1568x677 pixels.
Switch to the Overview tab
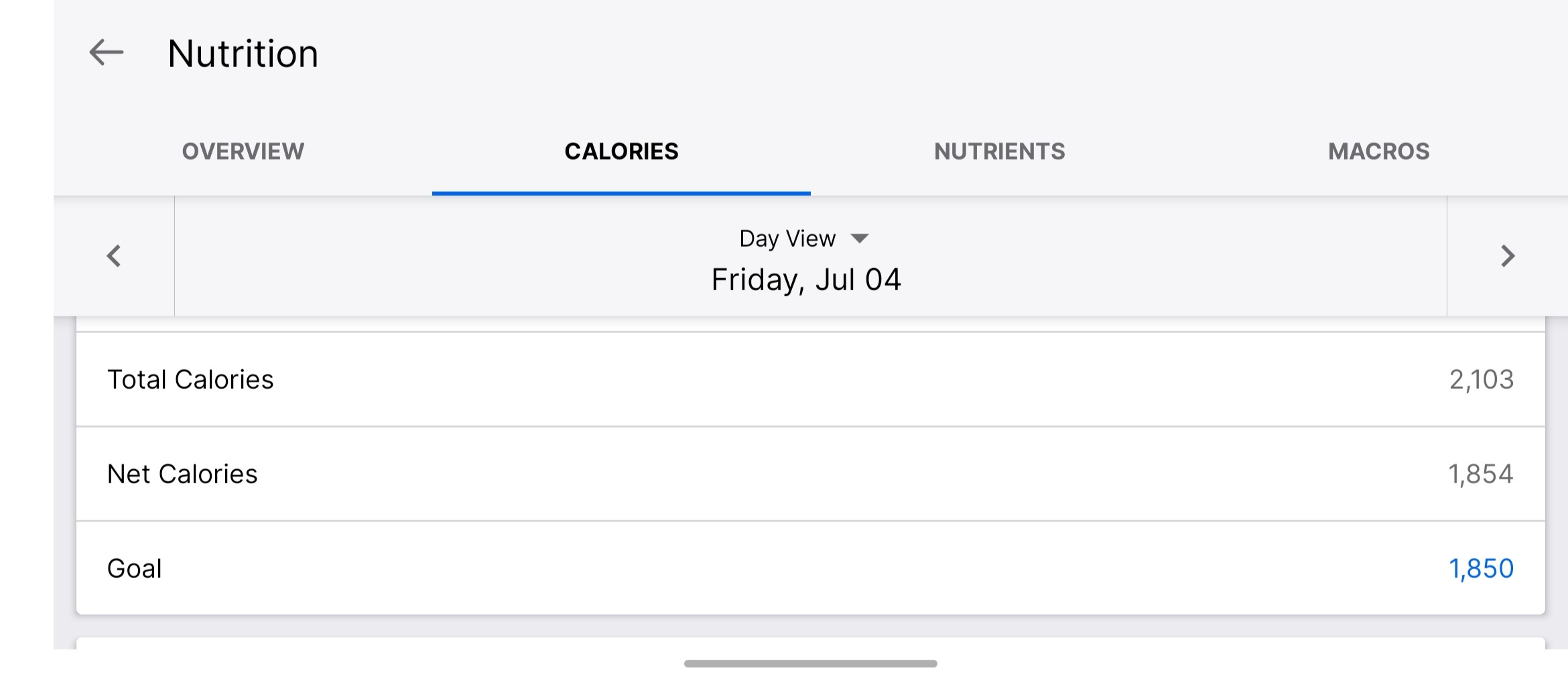[243, 151]
